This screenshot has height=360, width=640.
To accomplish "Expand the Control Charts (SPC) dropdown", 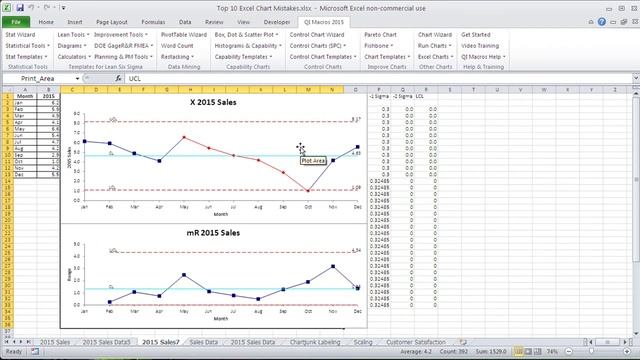I will pyautogui.click(x=318, y=46).
